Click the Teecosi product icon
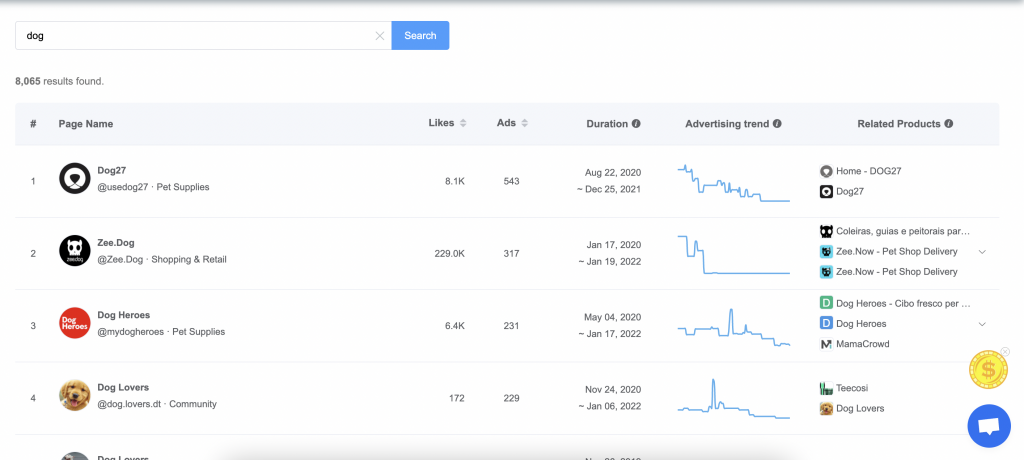This screenshot has width=1024, height=460. [826, 388]
